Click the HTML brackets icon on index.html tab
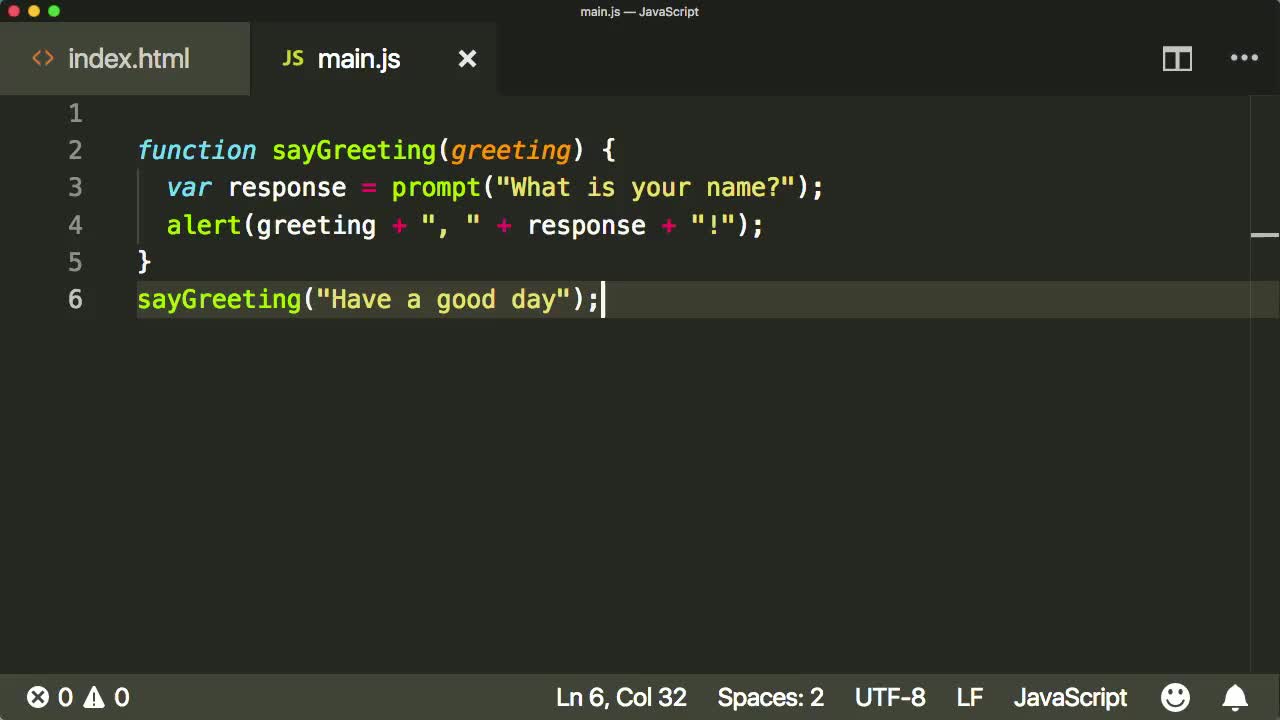1280x720 pixels. (43, 58)
